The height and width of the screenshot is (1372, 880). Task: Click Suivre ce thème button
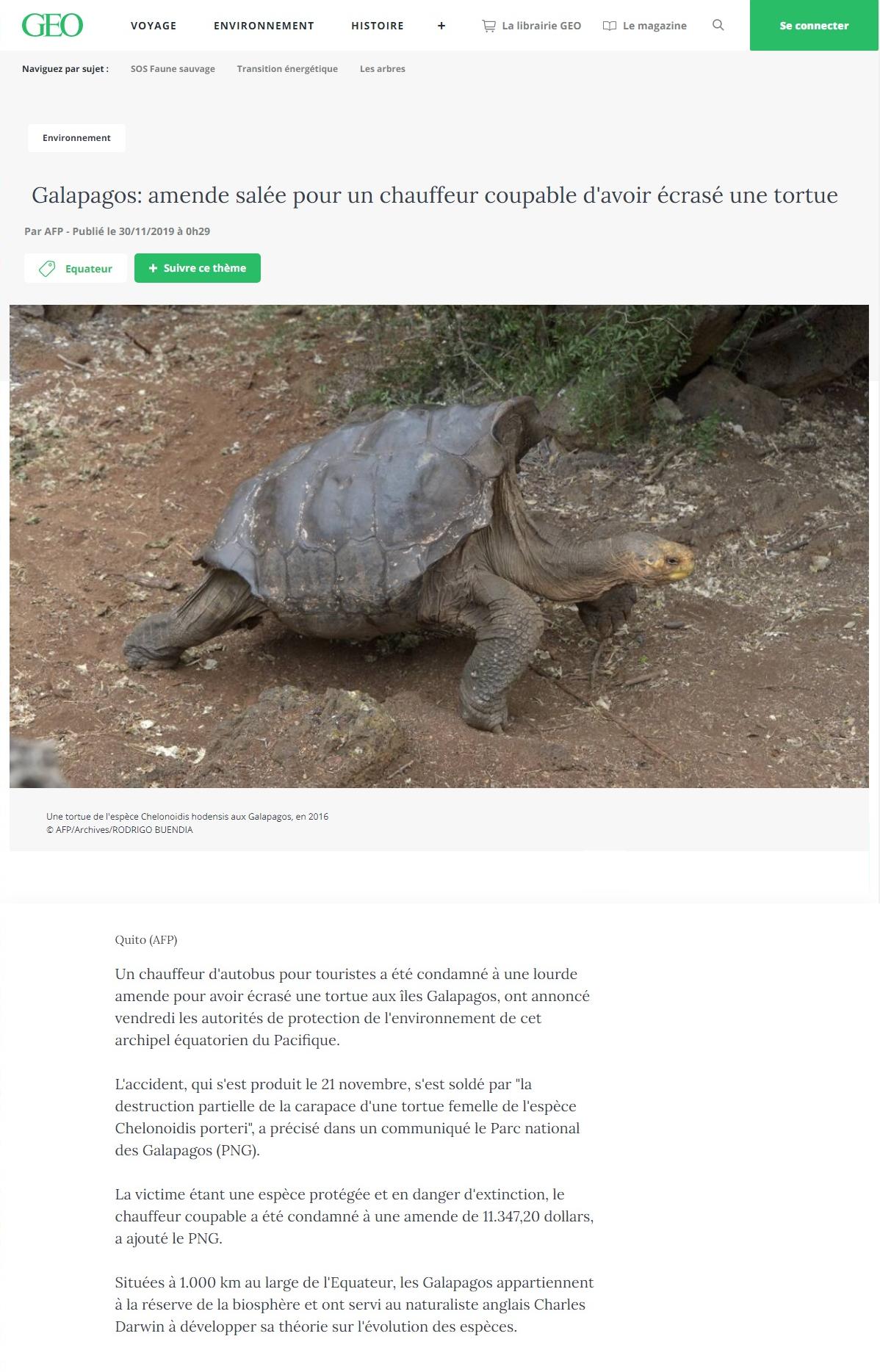click(198, 268)
